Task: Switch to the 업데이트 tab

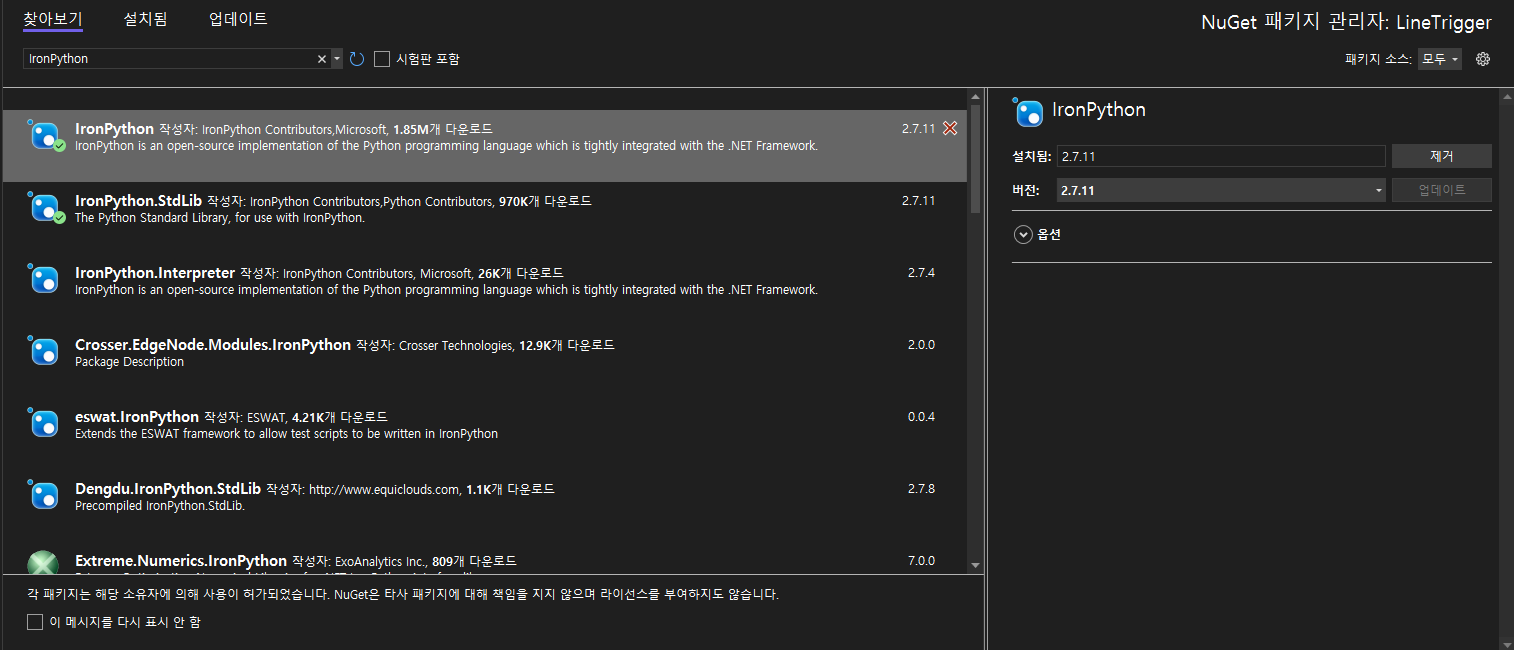Action: click(238, 19)
